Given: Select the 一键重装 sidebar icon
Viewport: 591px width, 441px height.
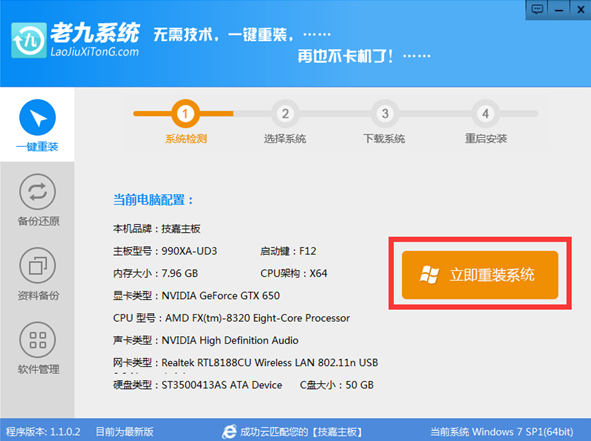Looking at the screenshot, I should [37, 117].
